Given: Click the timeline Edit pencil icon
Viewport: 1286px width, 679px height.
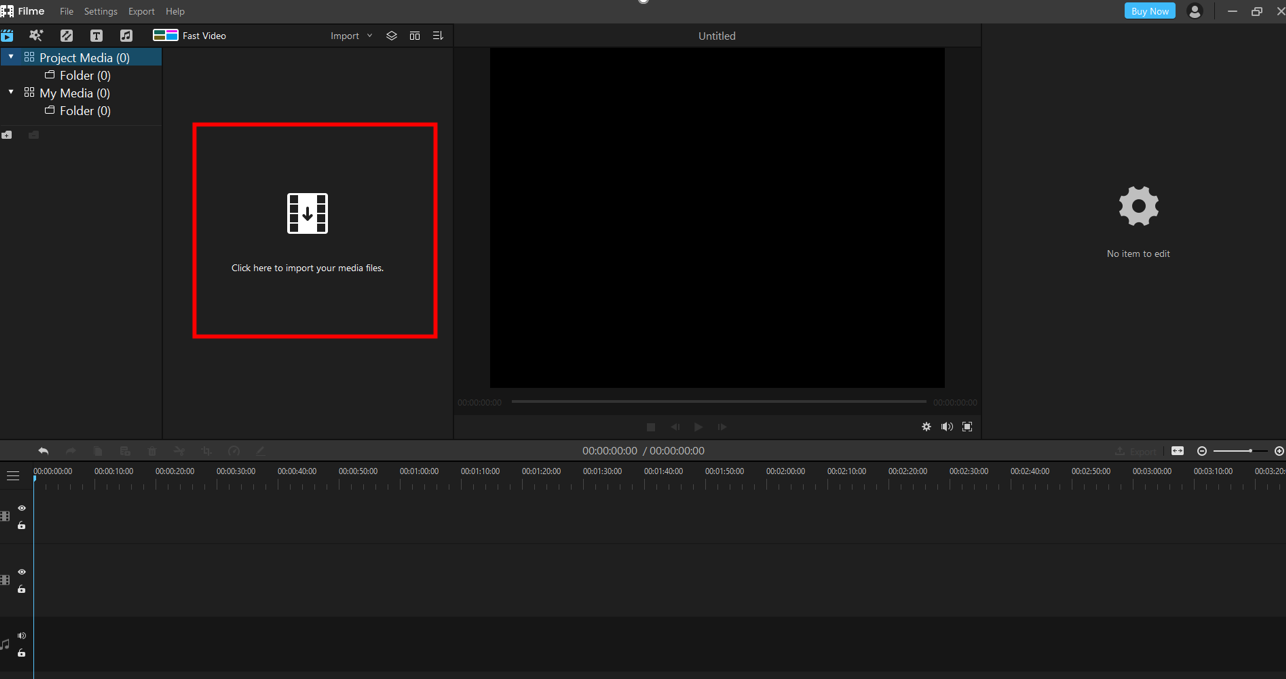Looking at the screenshot, I should (260, 451).
